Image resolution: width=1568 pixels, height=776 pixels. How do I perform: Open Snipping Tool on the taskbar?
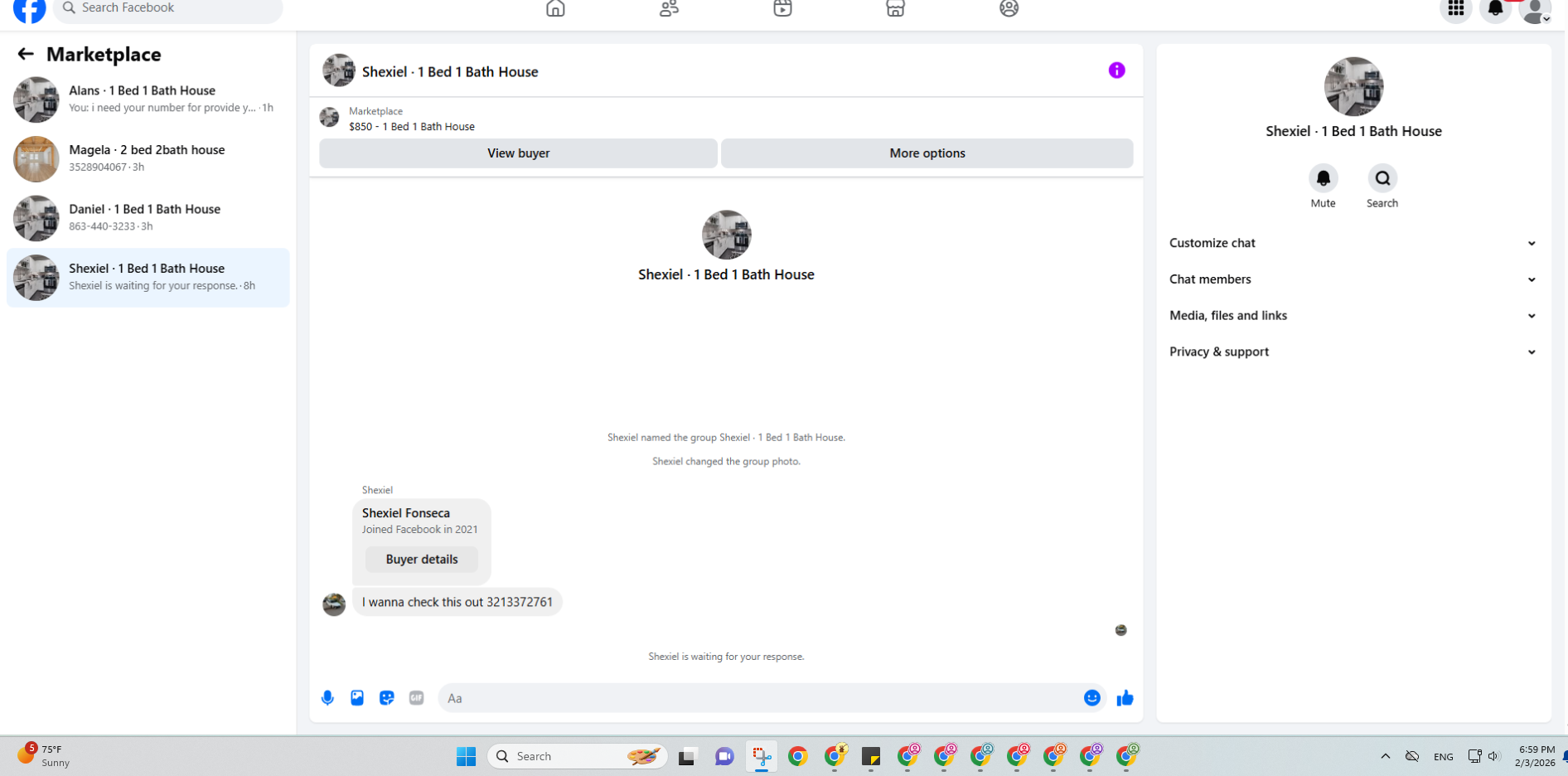[761, 756]
